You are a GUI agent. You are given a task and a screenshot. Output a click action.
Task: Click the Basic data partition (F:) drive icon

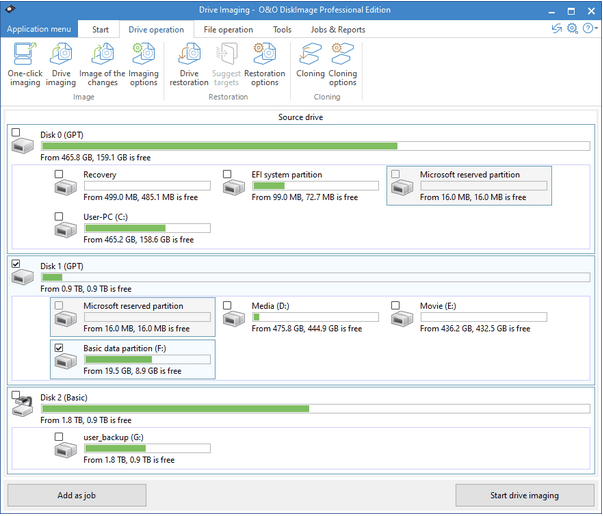click(65, 361)
